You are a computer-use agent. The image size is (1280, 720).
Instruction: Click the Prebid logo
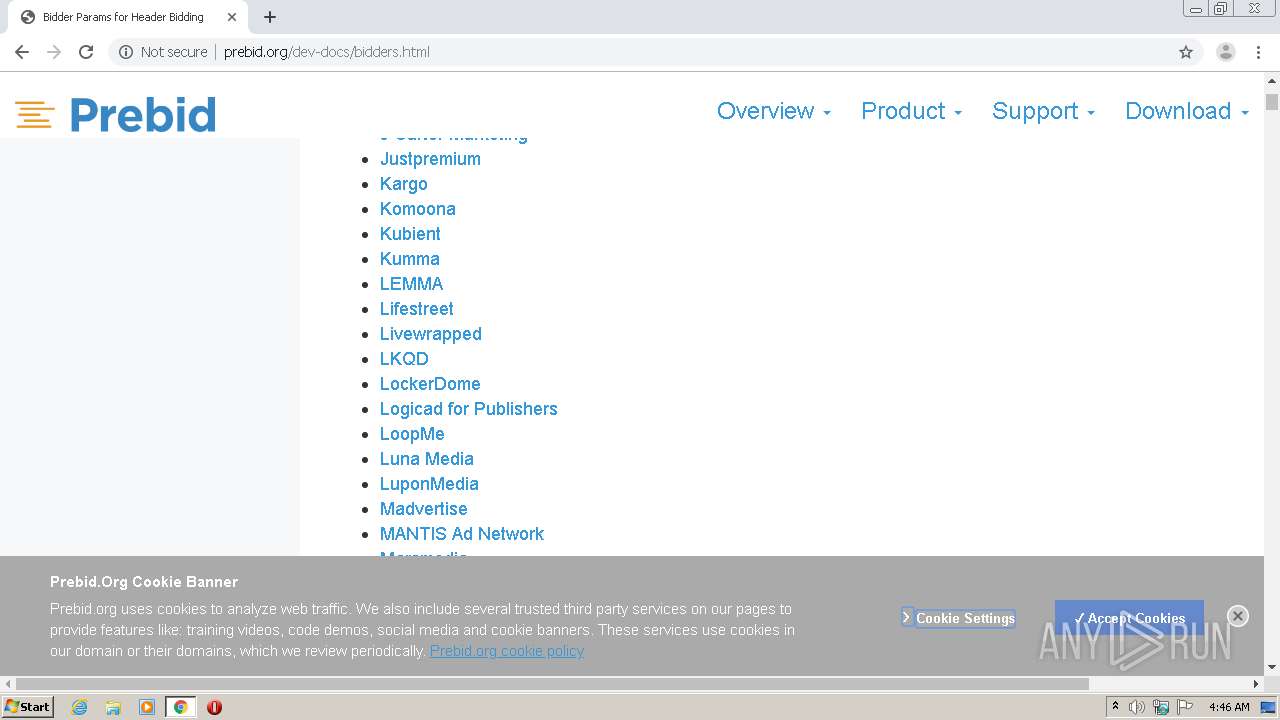[x=115, y=115]
